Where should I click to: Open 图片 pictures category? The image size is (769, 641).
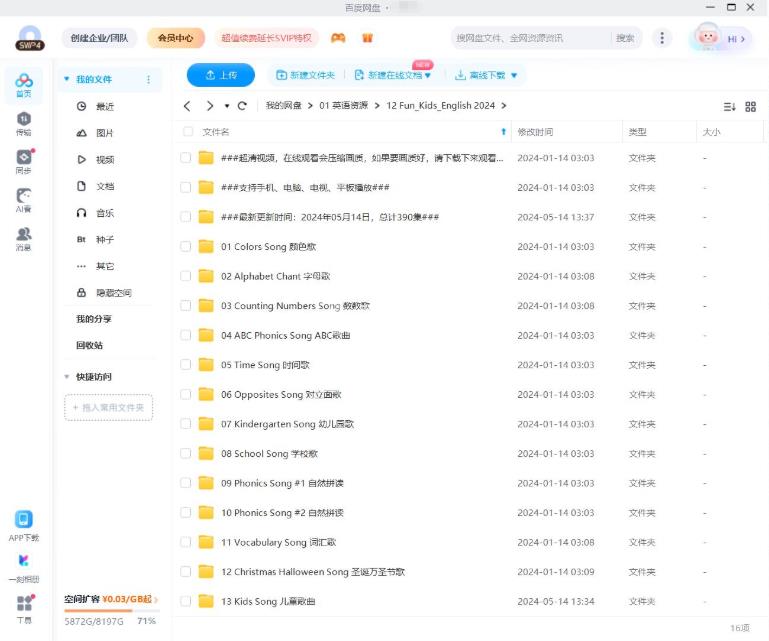click(x=104, y=133)
